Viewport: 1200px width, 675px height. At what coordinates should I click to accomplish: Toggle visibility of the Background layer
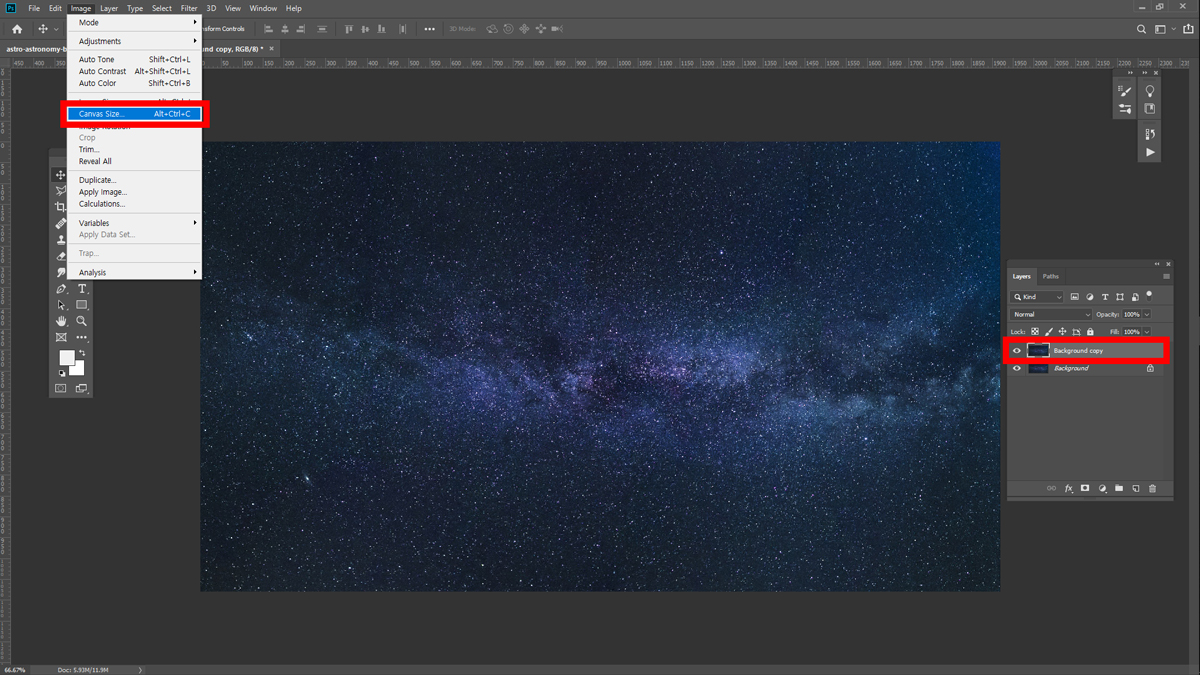[1017, 368]
